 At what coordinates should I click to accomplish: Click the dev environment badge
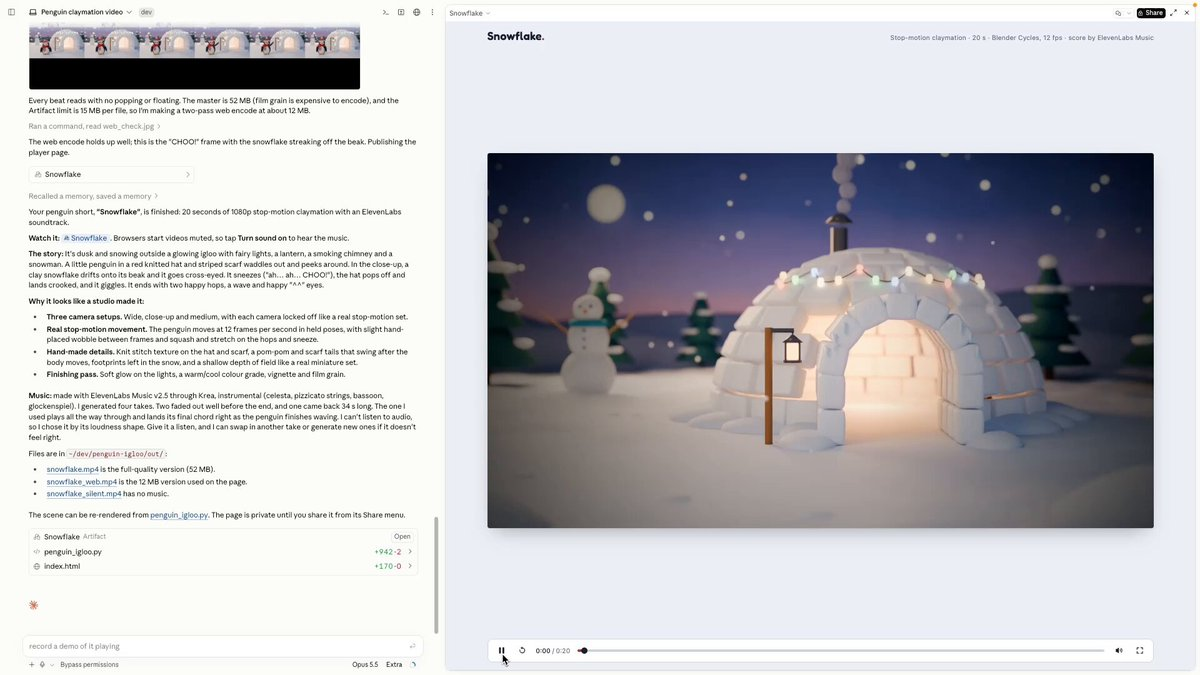tap(146, 12)
